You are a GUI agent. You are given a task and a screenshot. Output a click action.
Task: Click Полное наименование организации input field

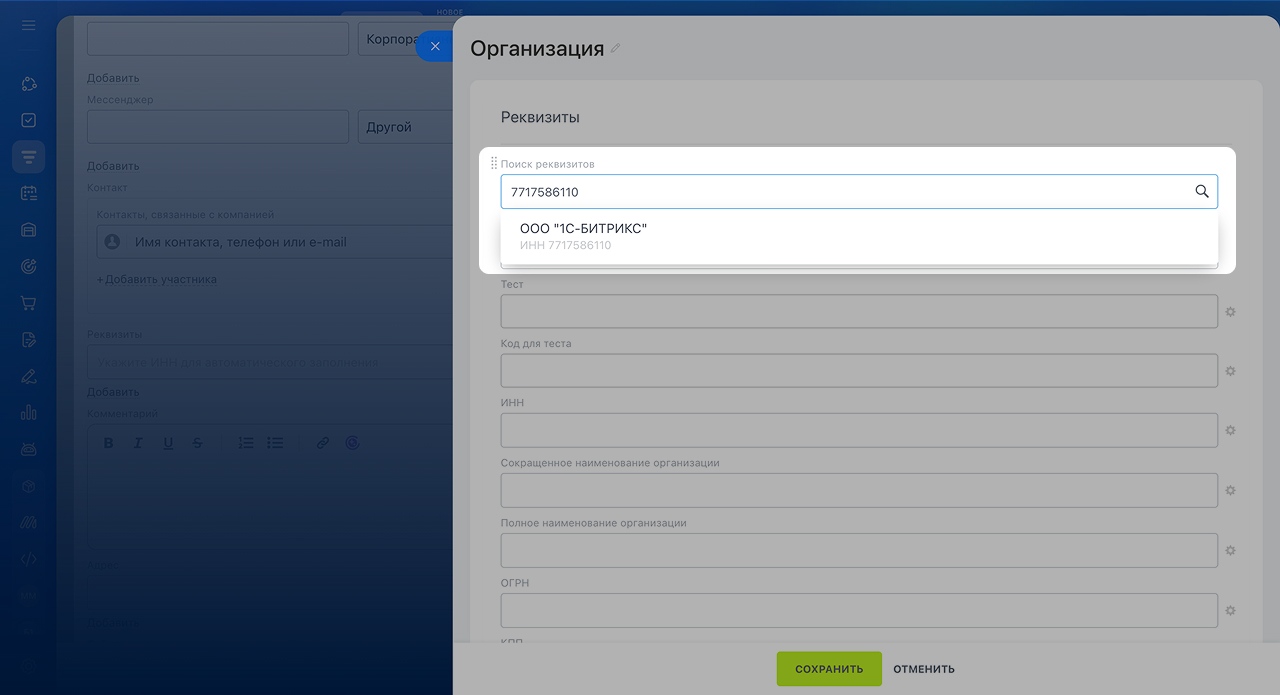coord(859,550)
